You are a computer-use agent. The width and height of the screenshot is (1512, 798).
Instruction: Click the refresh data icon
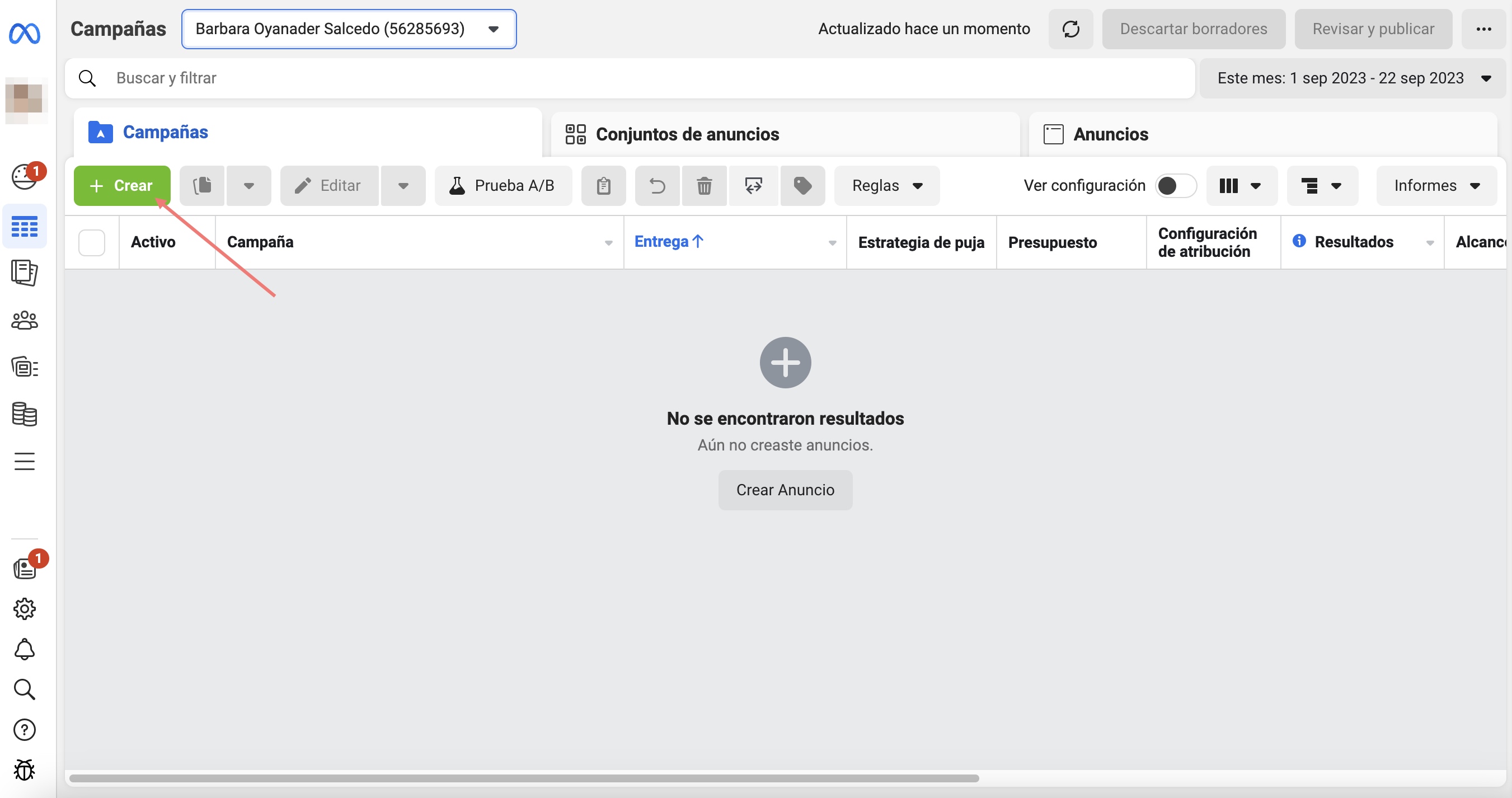[1070, 29]
